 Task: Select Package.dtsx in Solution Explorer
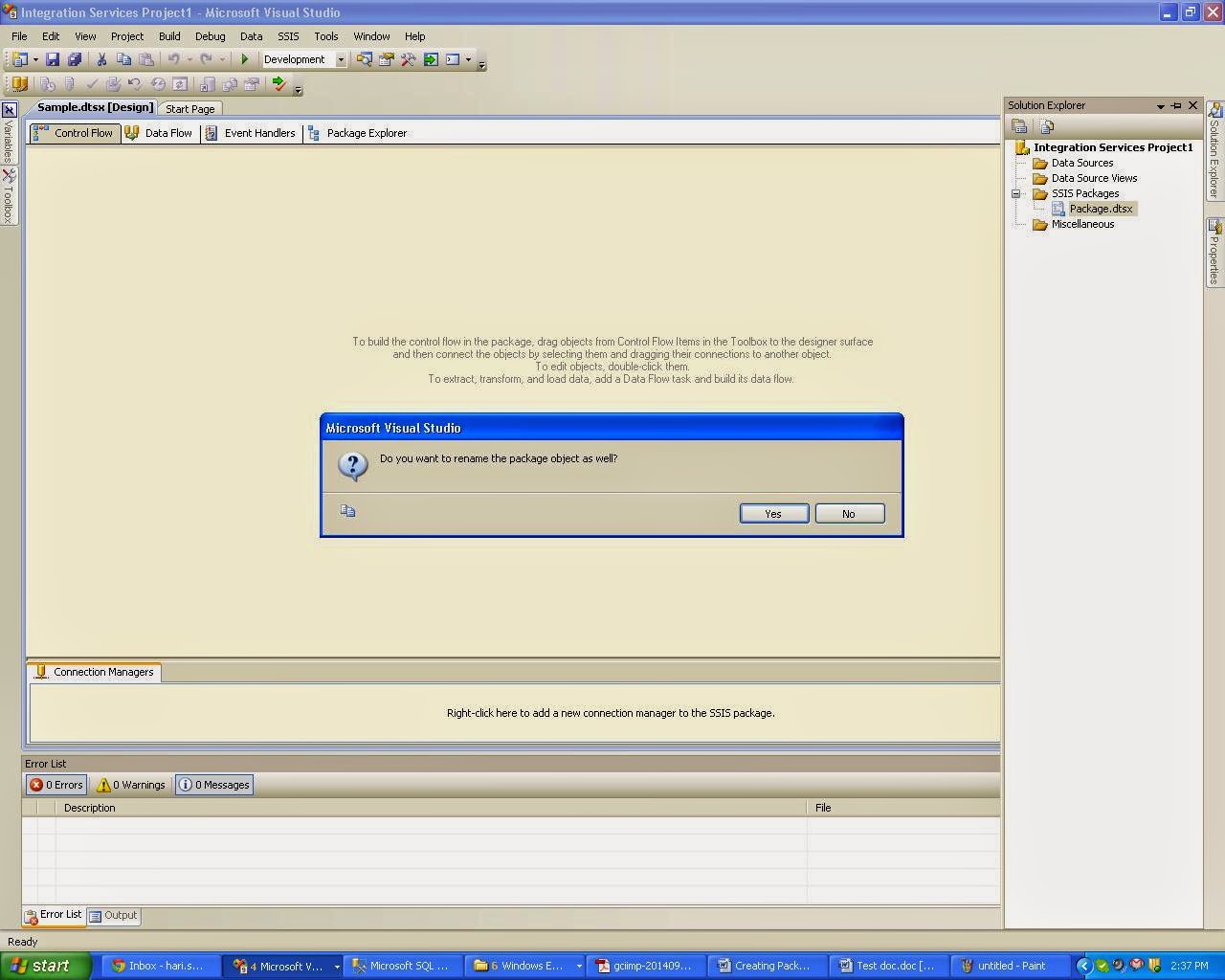(1101, 209)
